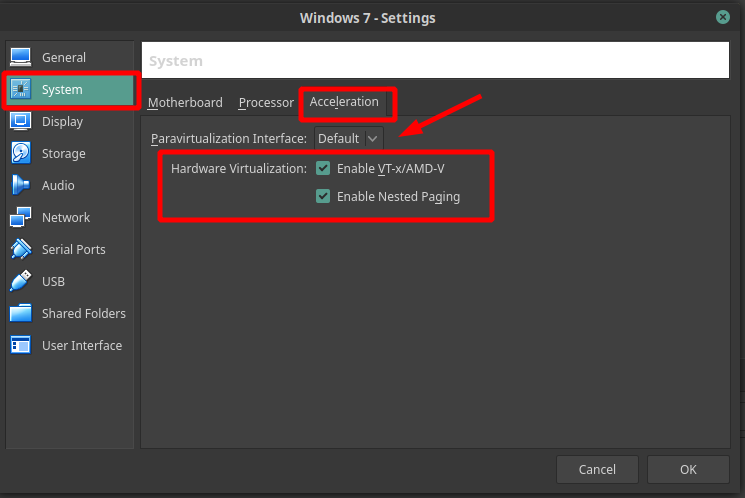The width and height of the screenshot is (745, 498).
Task: Select the Acceleration tab
Action: point(344,102)
